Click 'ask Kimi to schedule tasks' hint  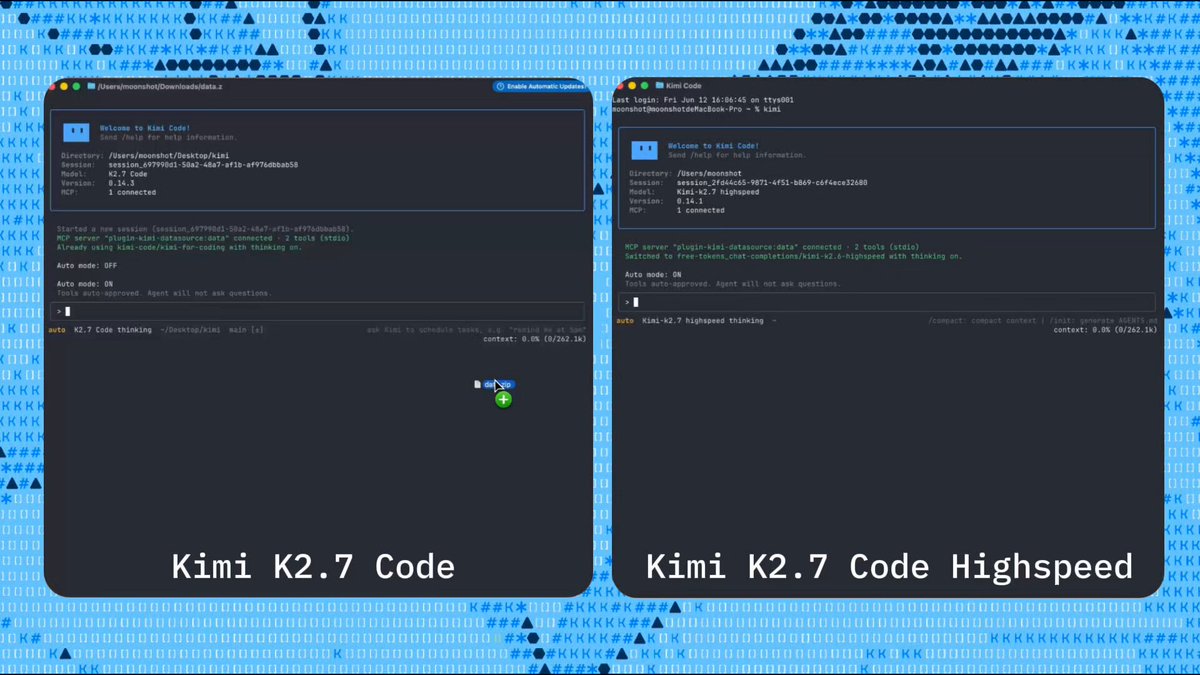(476, 330)
